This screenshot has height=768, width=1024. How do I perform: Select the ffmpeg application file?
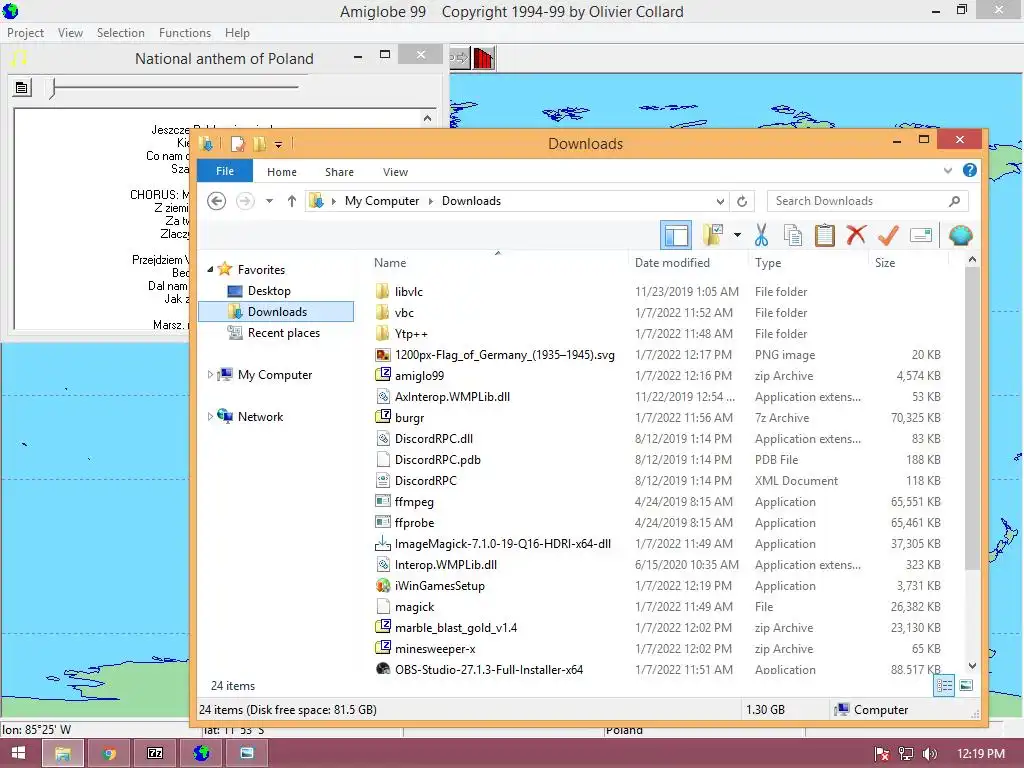[x=414, y=502]
